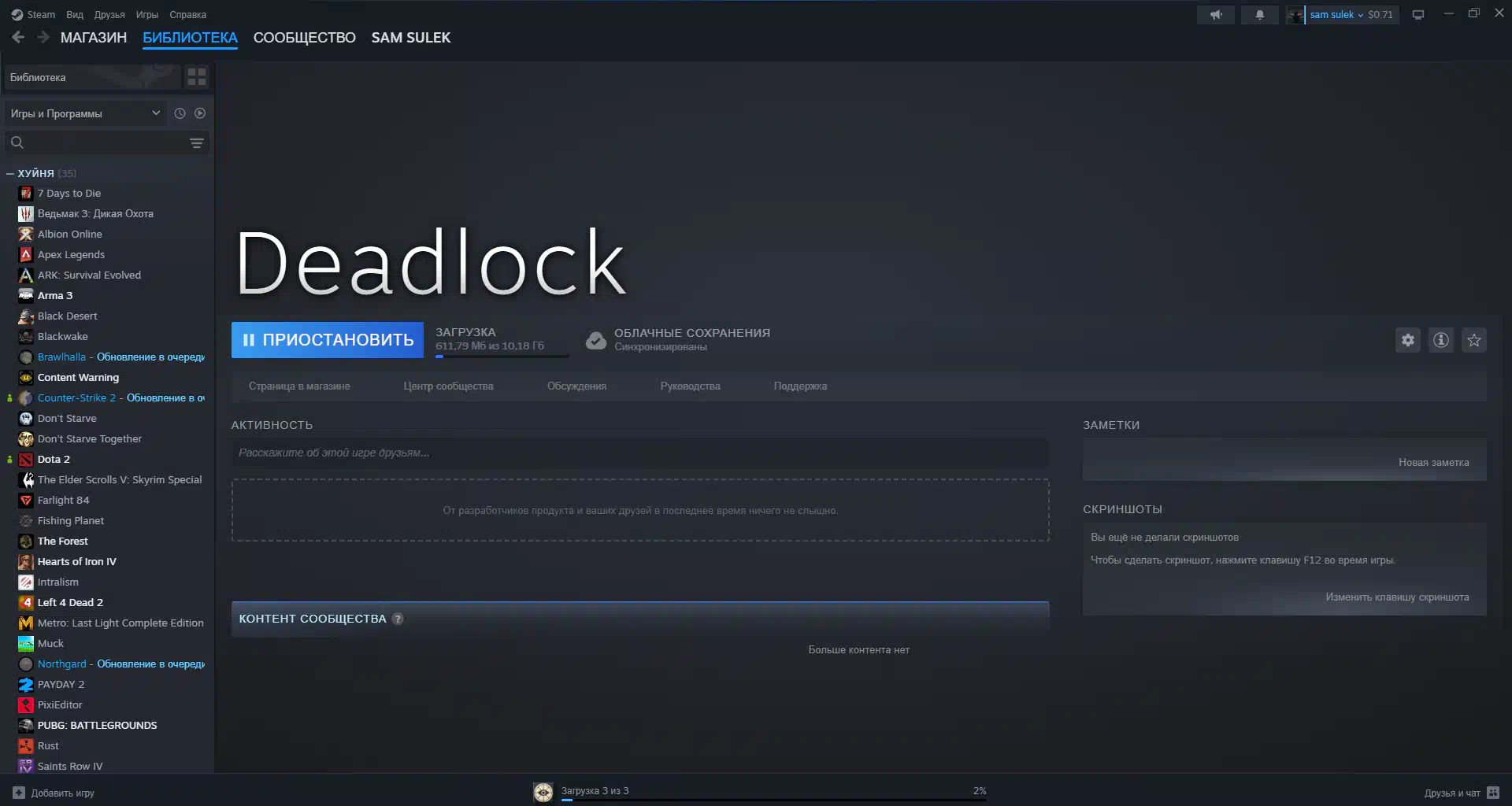
Task: Open Deadlock settings gear
Action: (x=1408, y=340)
